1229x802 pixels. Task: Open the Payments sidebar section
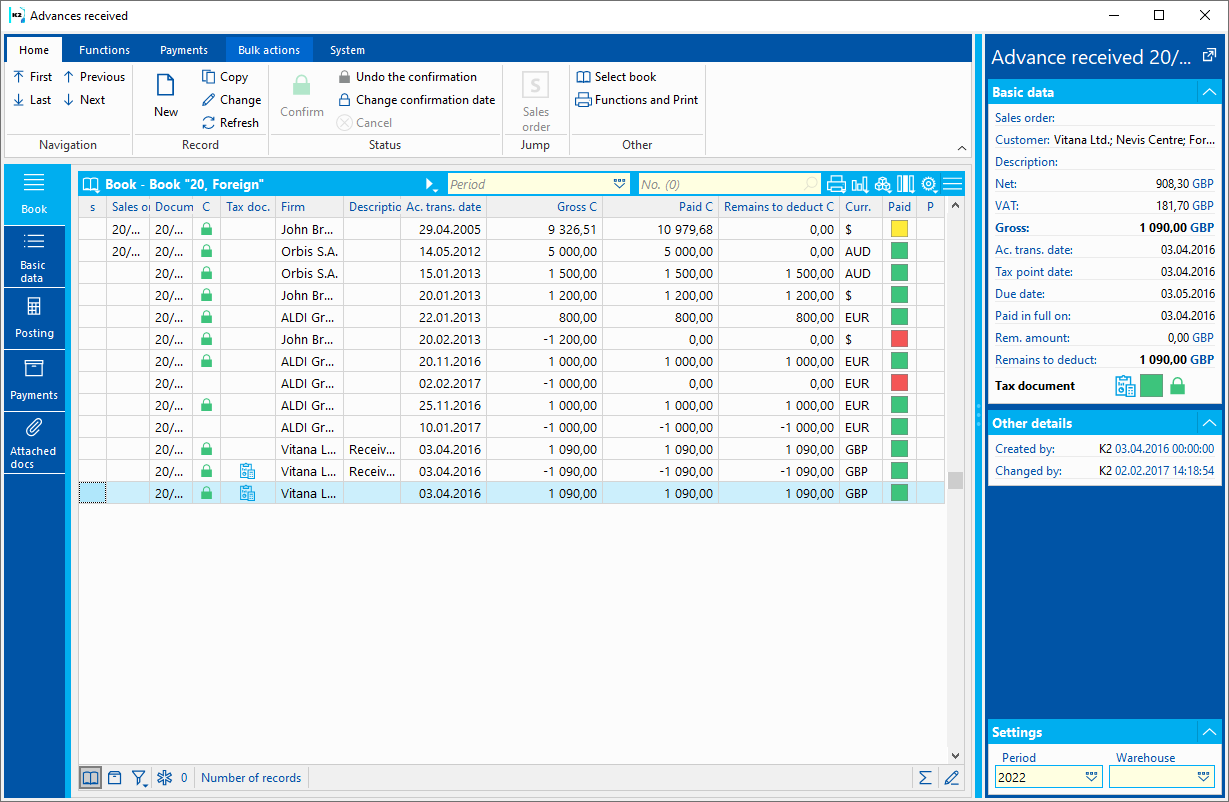tap(34, 379)
